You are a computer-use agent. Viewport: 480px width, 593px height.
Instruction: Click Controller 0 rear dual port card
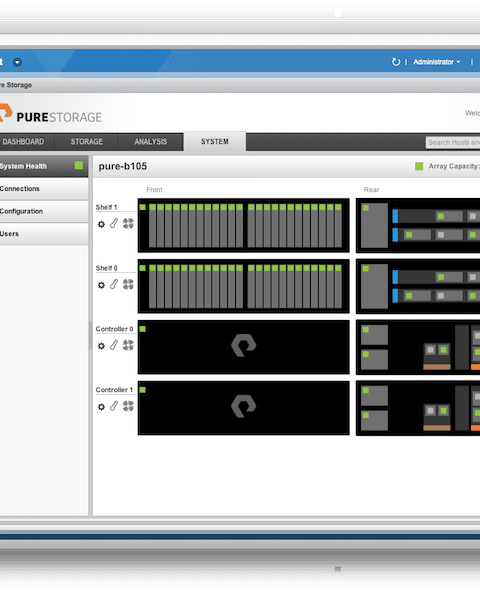coord(437,356)
